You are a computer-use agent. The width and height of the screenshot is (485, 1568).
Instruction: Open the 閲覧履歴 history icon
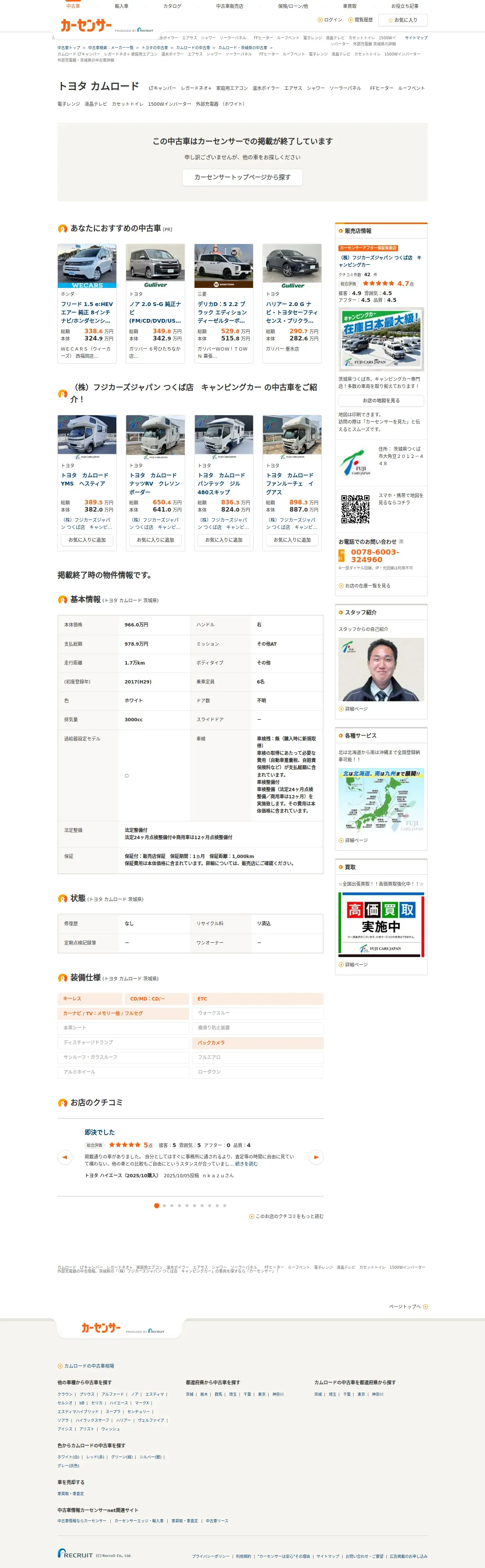pos(351,20)
